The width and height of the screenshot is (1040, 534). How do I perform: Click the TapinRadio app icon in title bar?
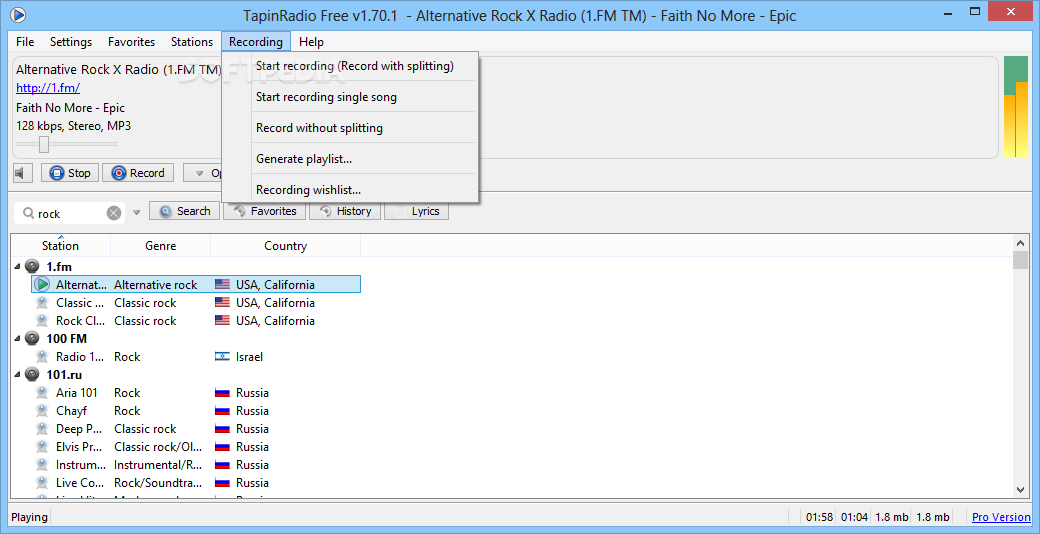[19, 15]
